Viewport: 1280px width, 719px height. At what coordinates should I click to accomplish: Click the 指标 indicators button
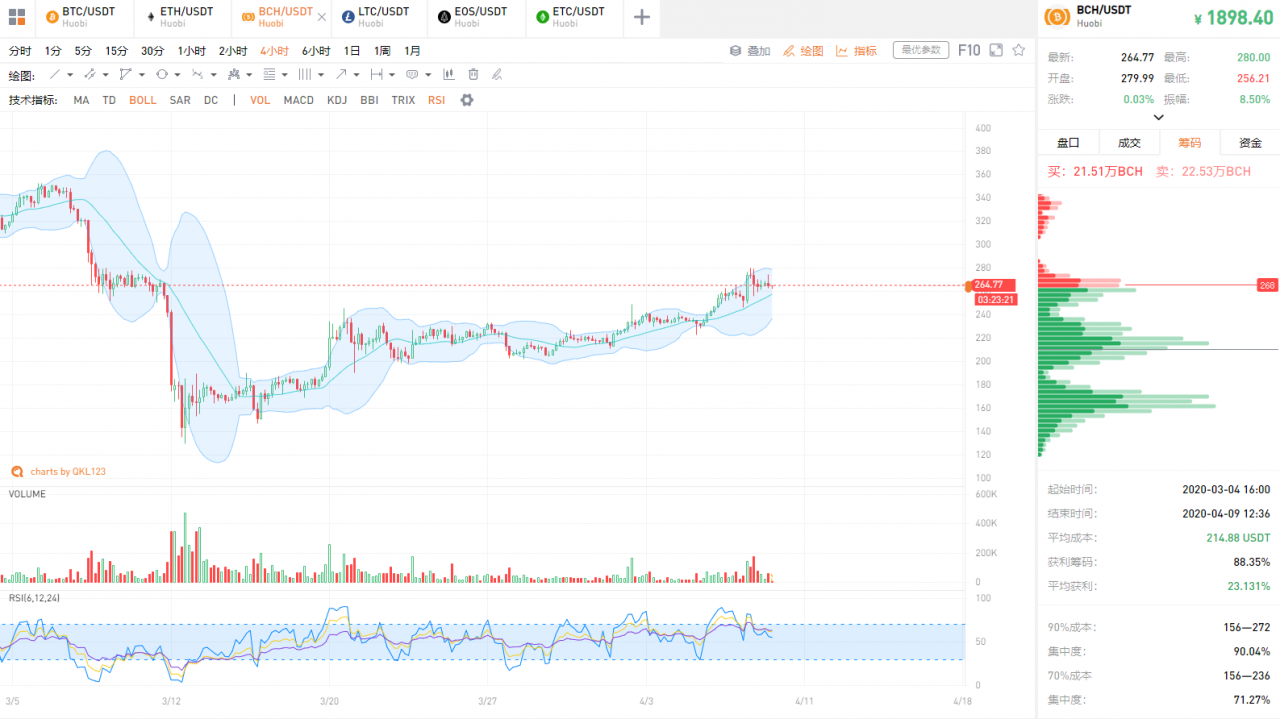[857, 51]
